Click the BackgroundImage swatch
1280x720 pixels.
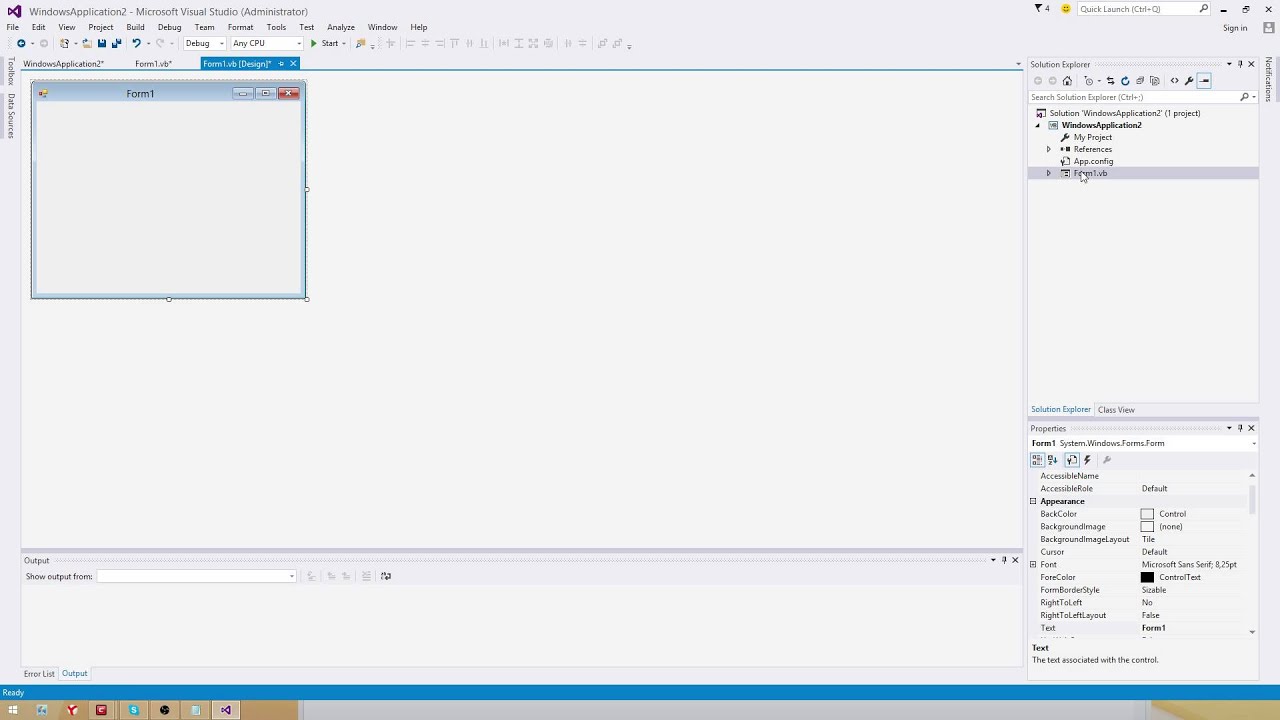click(1147, 527)
